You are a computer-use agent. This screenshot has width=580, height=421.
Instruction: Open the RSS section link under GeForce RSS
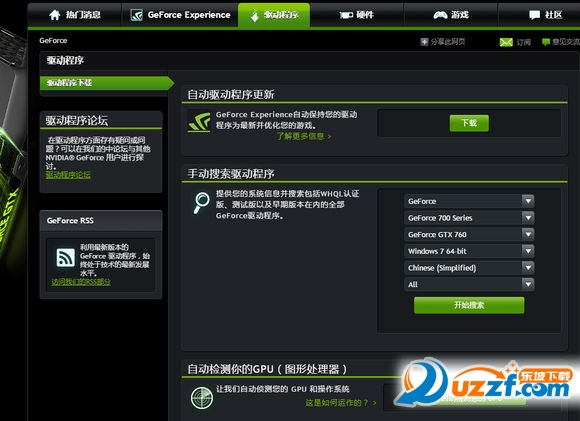pyautogui.click(x=81, y=282)
